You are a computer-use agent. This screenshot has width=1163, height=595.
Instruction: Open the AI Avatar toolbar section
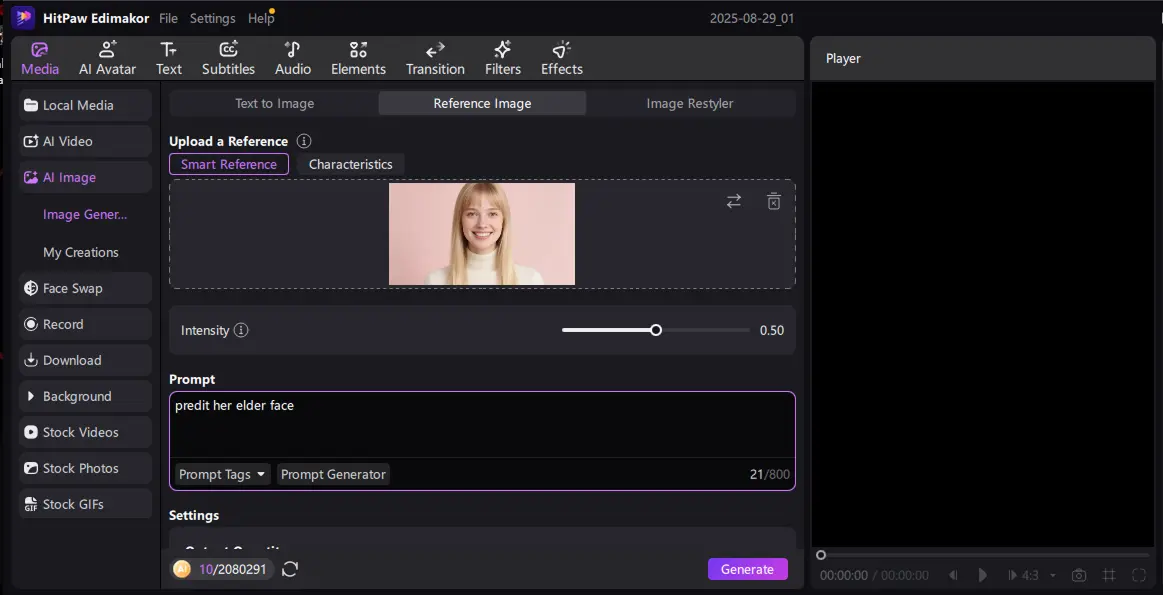(x=107, y=59)
